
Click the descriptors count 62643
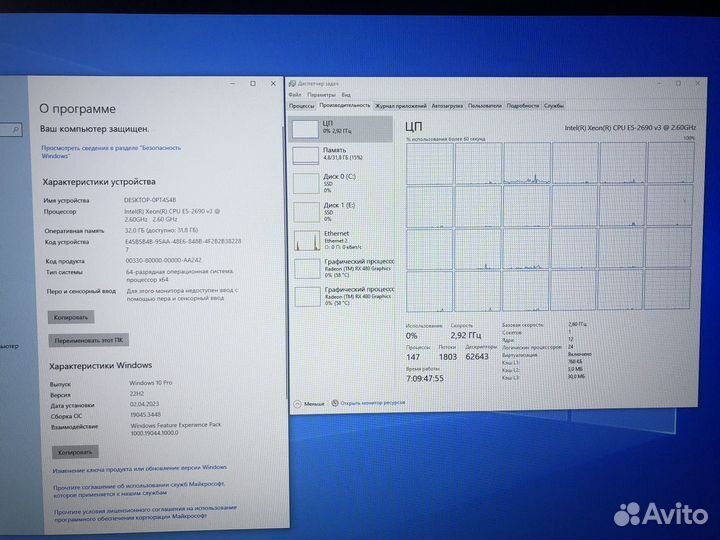(477, 357)
